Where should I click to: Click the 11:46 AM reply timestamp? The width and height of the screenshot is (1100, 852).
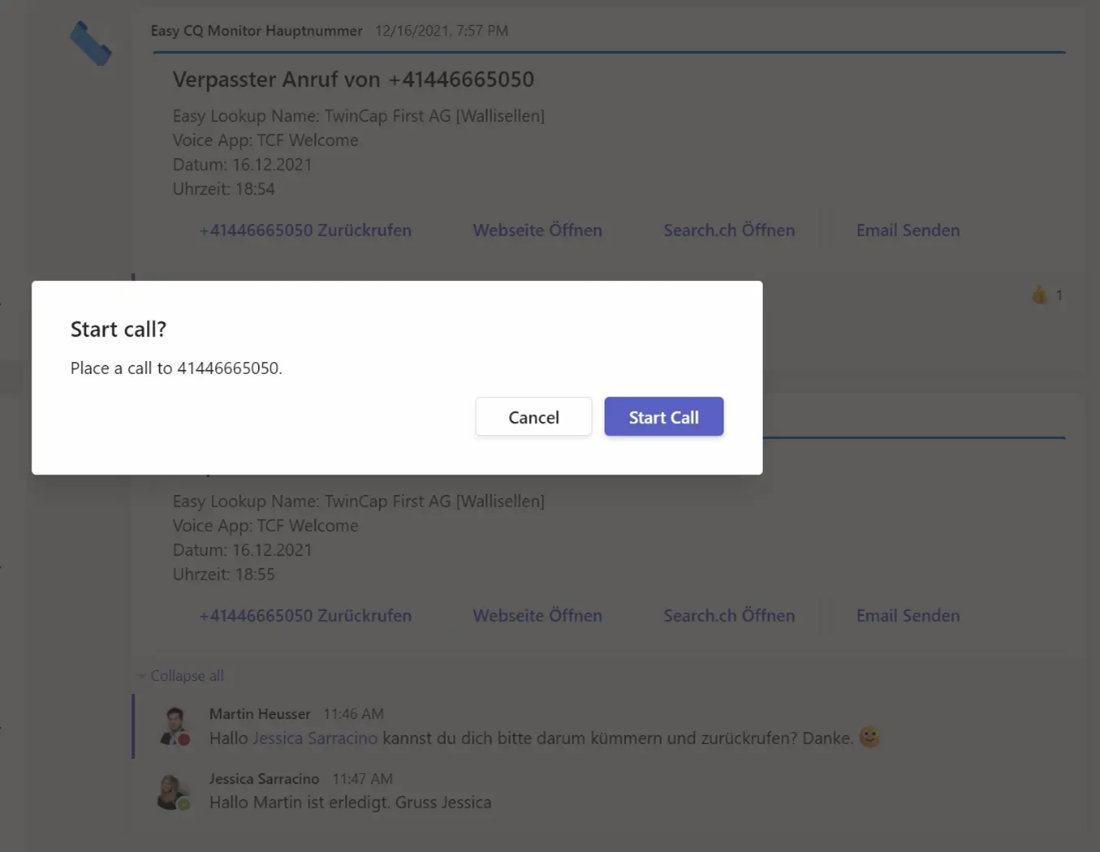[354, 714]
